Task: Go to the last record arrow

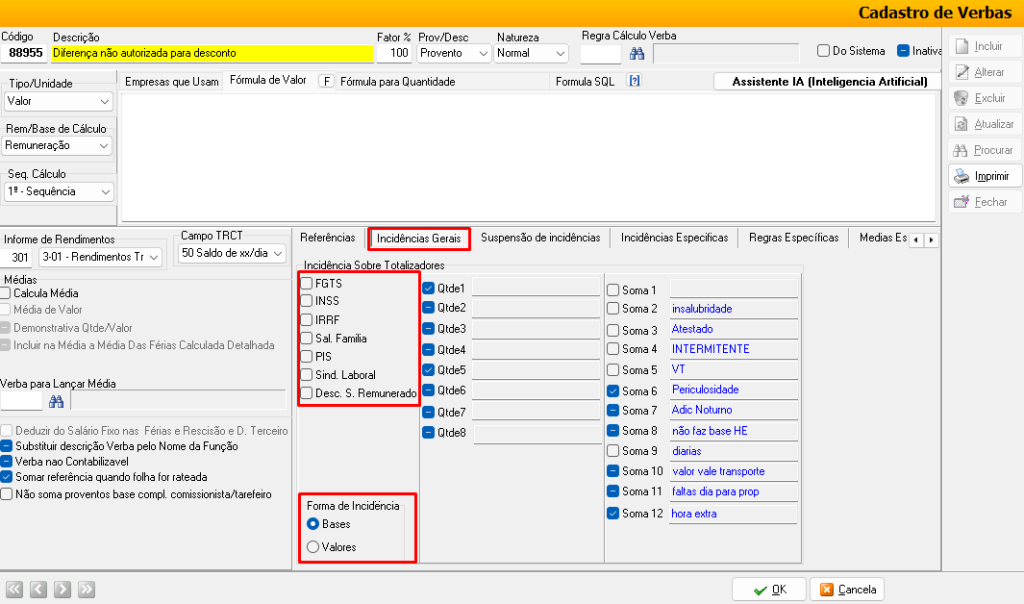Action: pos(86,590)
